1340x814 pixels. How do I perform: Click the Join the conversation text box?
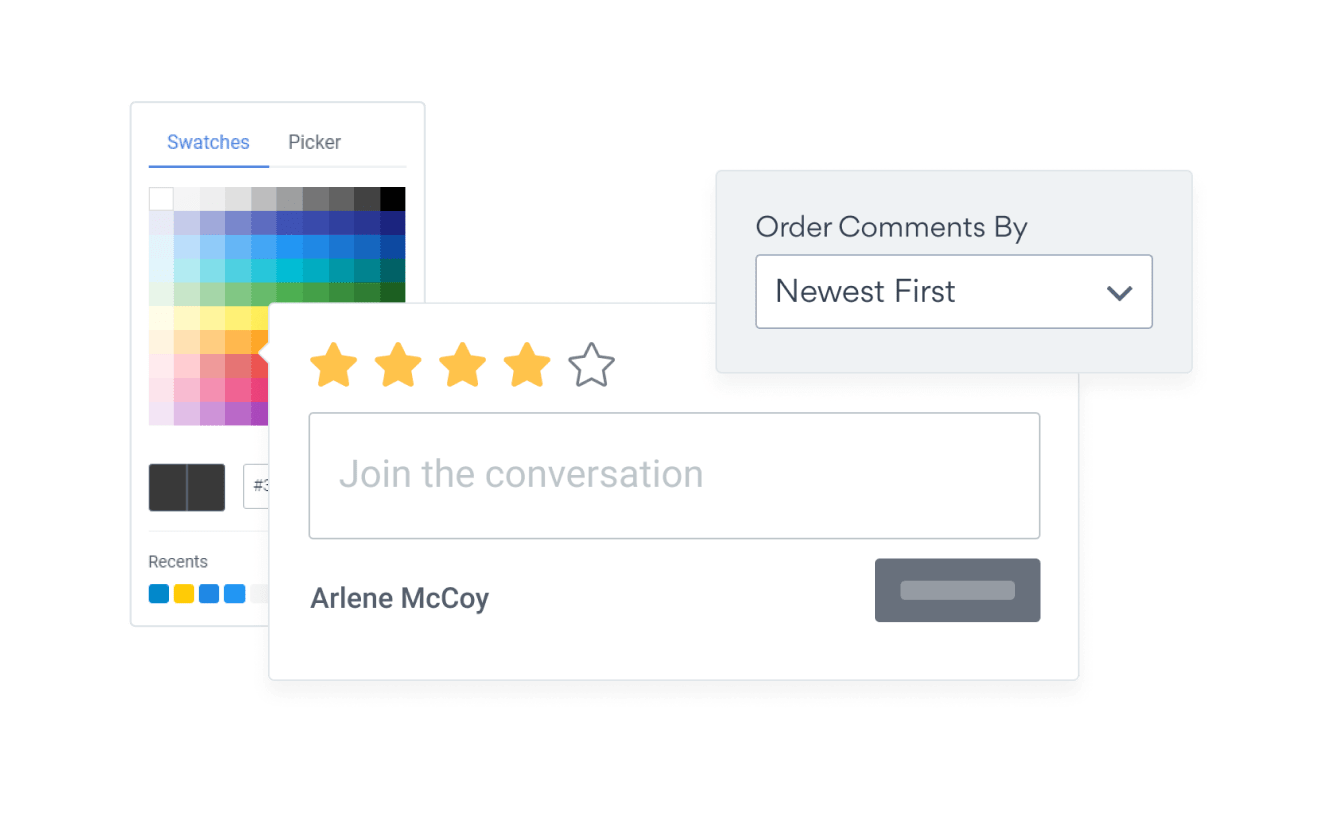pyautogui.click(x=674, y=475)
